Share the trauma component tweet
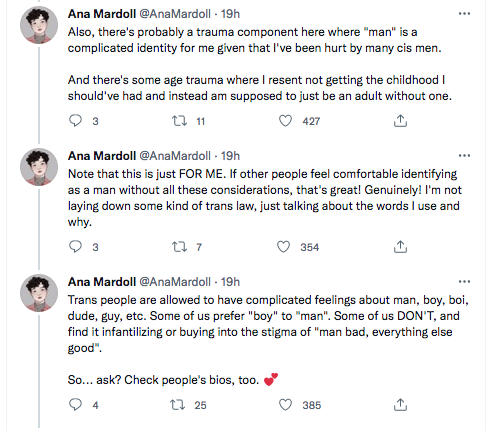The height and width of the screenshot is (431, 494). (x=400, y=121)
